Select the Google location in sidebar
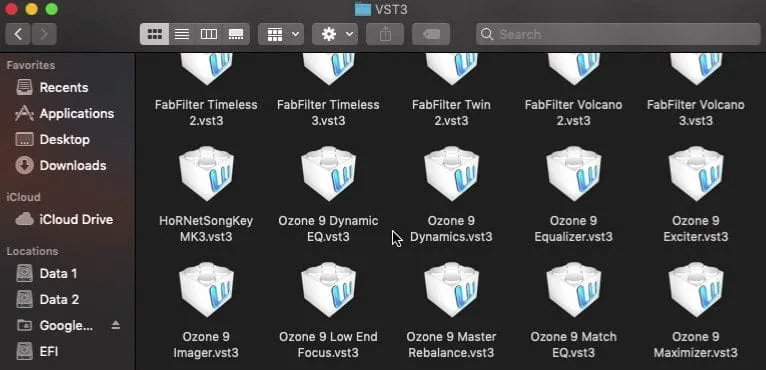Screen dimensions: 766x370 (66, 325)
